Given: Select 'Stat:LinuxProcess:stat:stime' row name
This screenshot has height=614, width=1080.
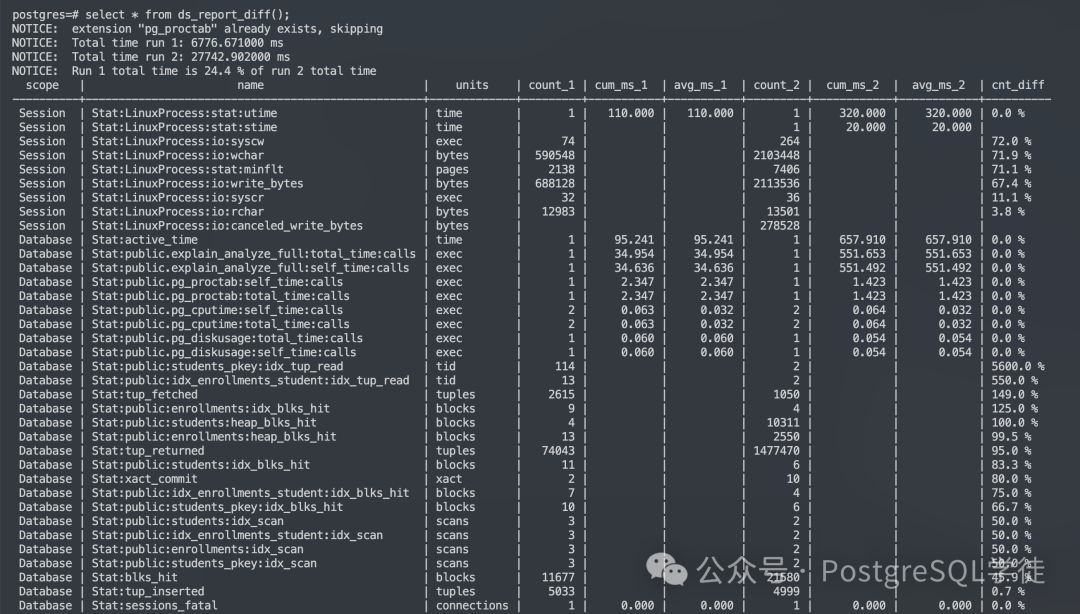Looking at the screenshot, I should pos(185,127).
